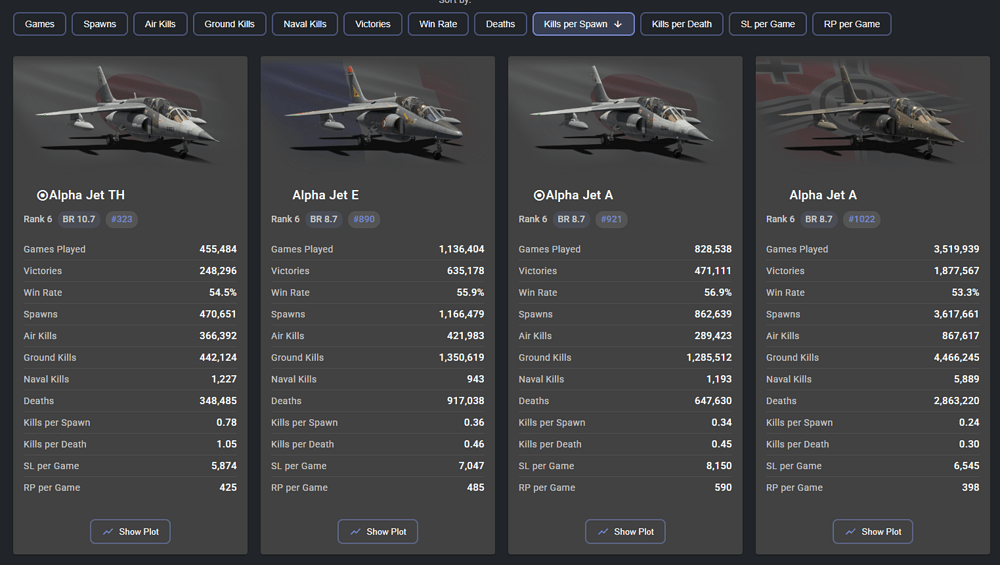1000x565 pixels.
Task: Click the premium icon beside Alpha Jet TH
Action: click(x=42, y=196)
